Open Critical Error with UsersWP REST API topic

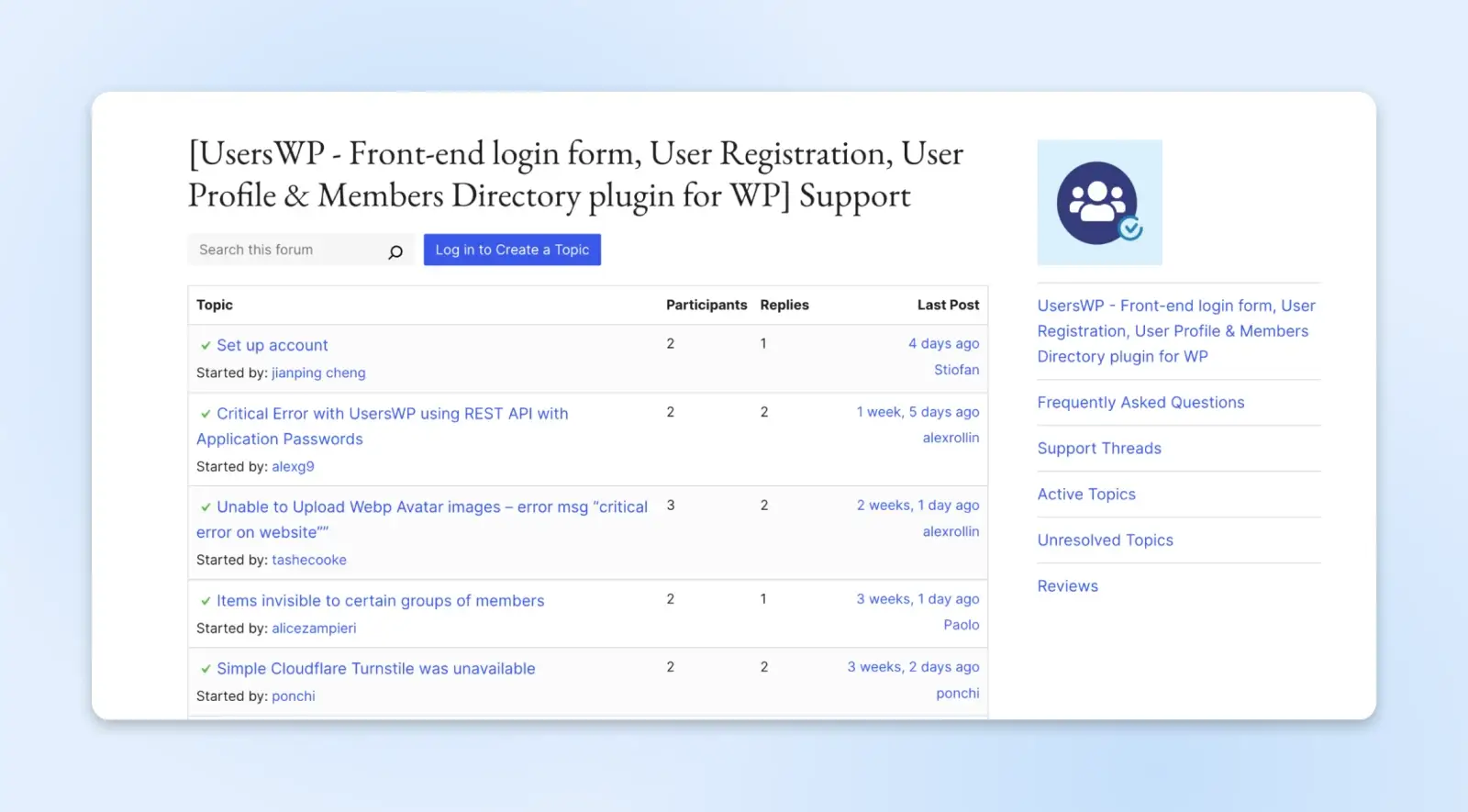[392, 414]
